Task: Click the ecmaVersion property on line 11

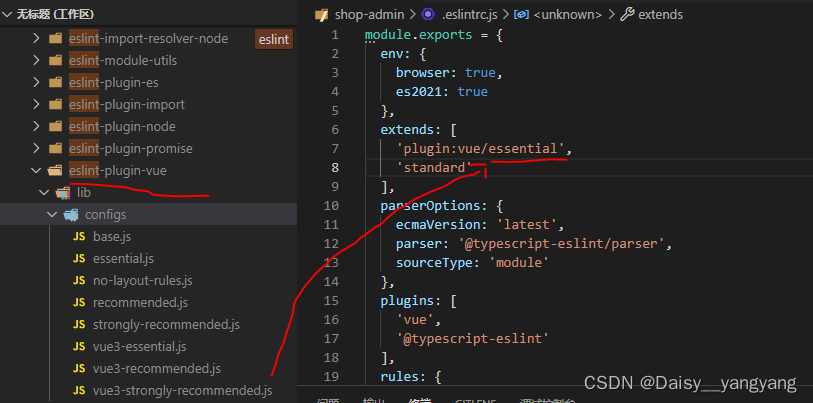Action: click(439, 225)
